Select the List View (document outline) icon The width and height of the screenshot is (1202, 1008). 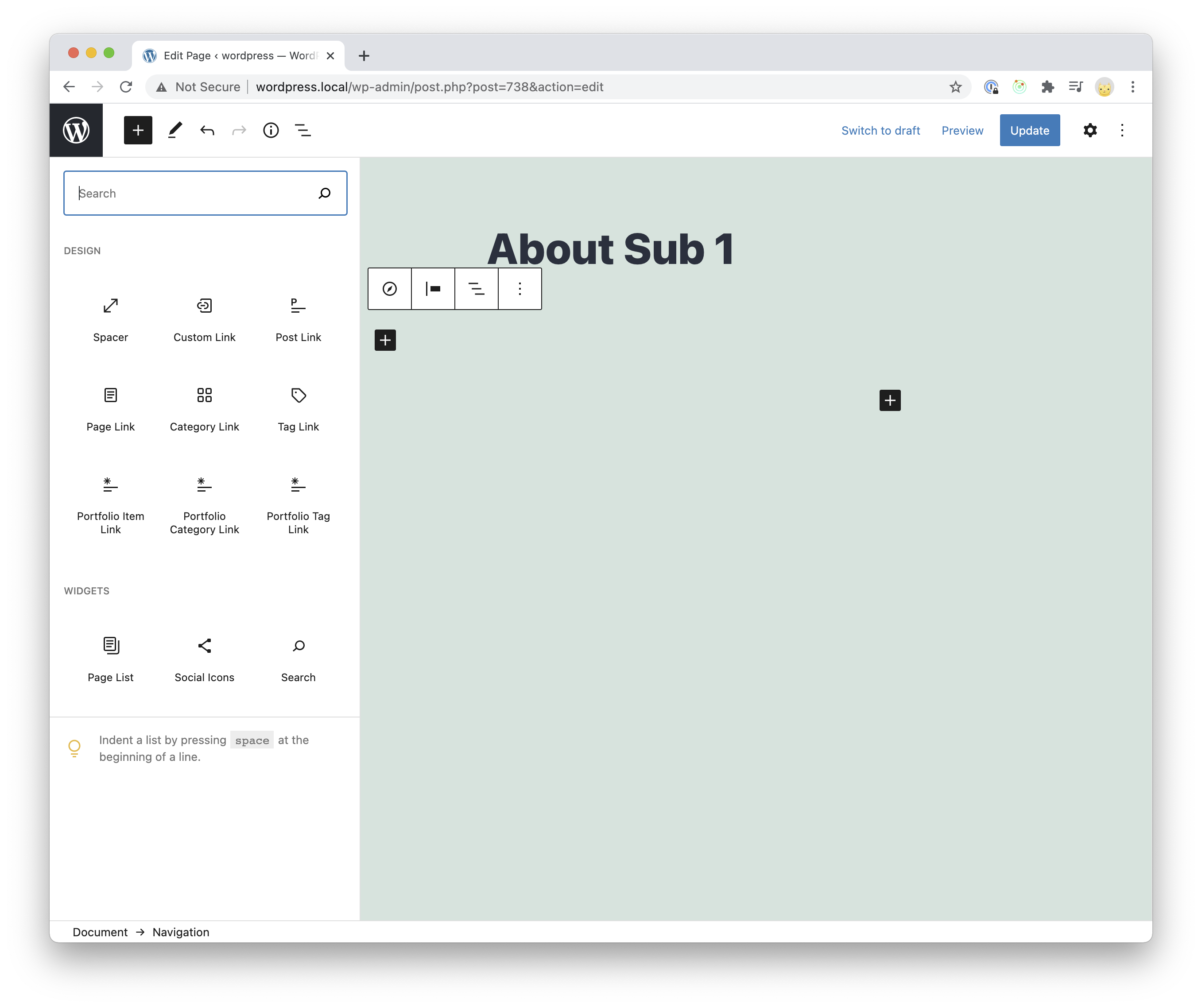click(303, 130)
